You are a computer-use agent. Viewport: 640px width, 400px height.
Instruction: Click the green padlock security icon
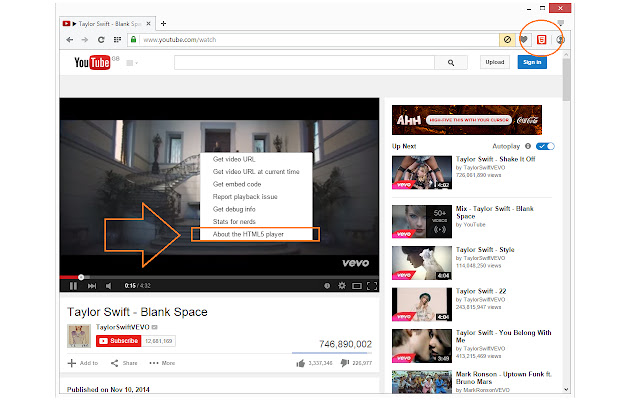pyautogui.click(x=133, y=40)
